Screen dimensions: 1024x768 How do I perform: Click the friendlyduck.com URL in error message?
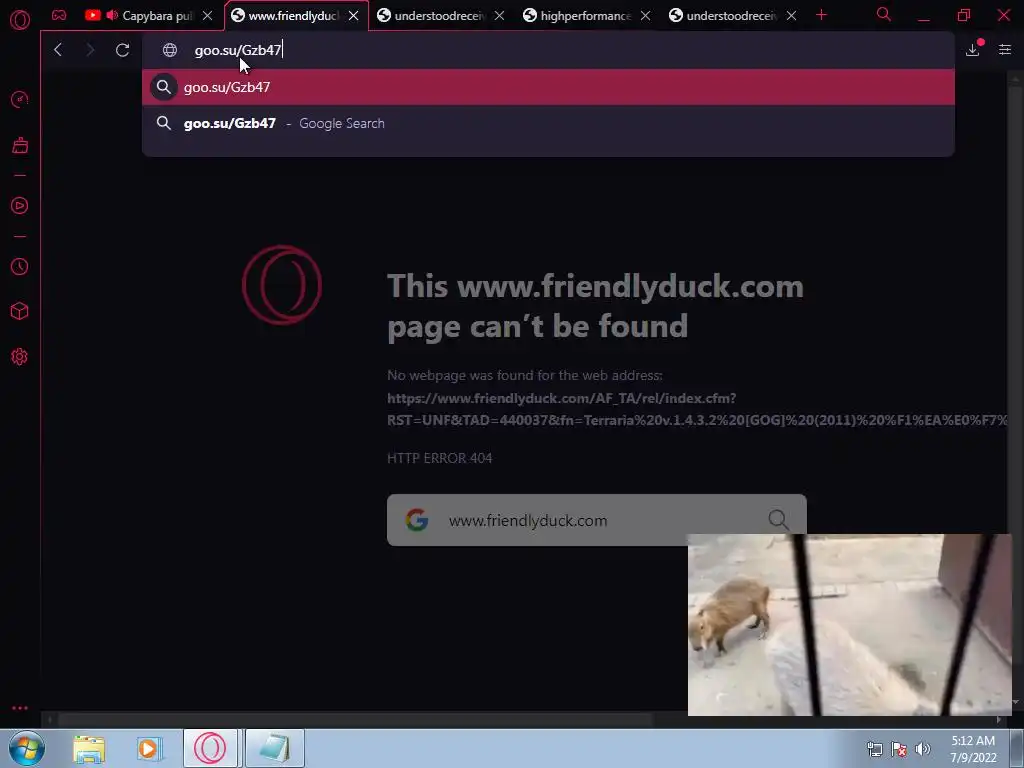click(x=697, y=409)
